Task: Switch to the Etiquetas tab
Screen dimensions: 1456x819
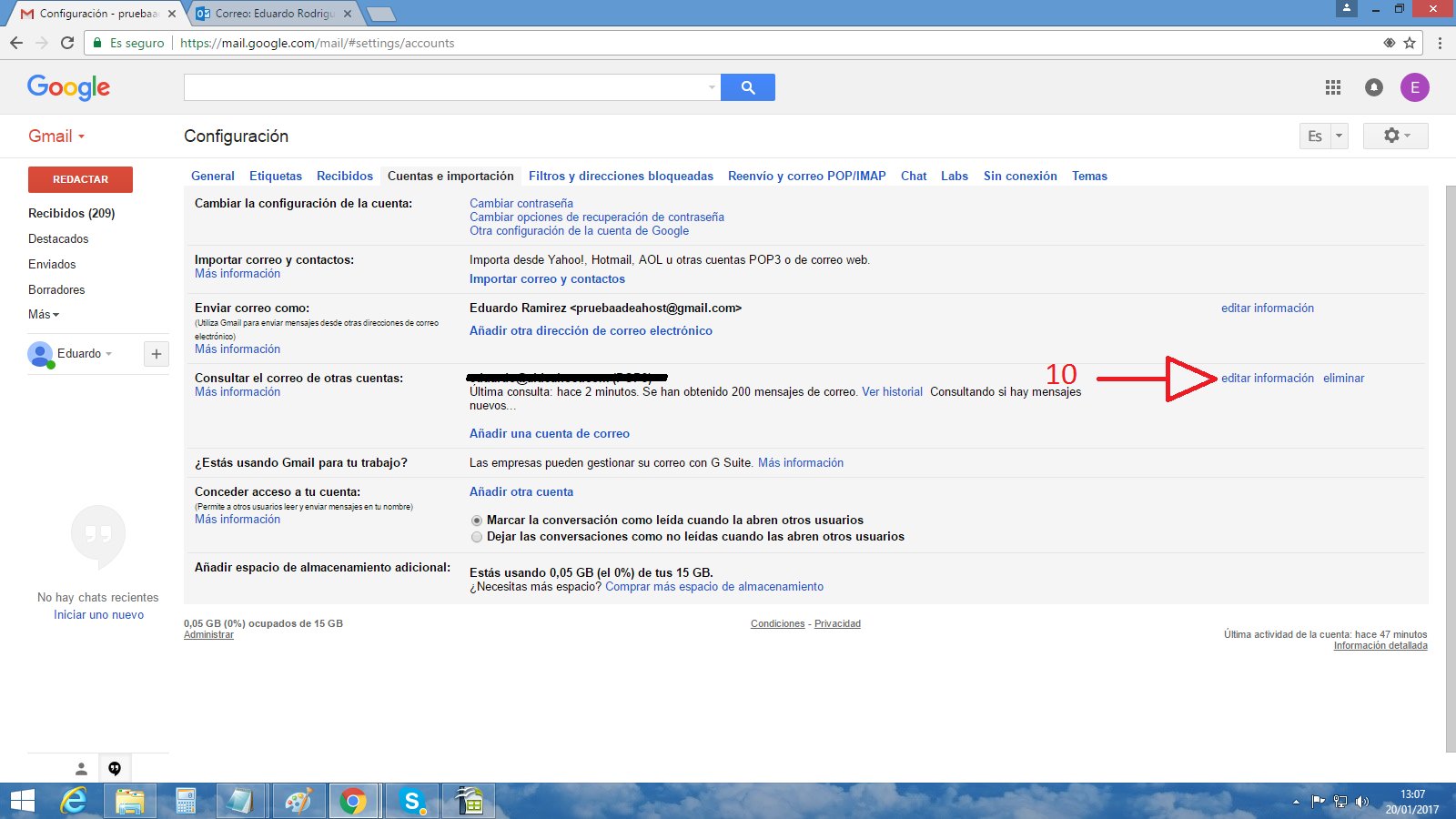Action: 276,177
